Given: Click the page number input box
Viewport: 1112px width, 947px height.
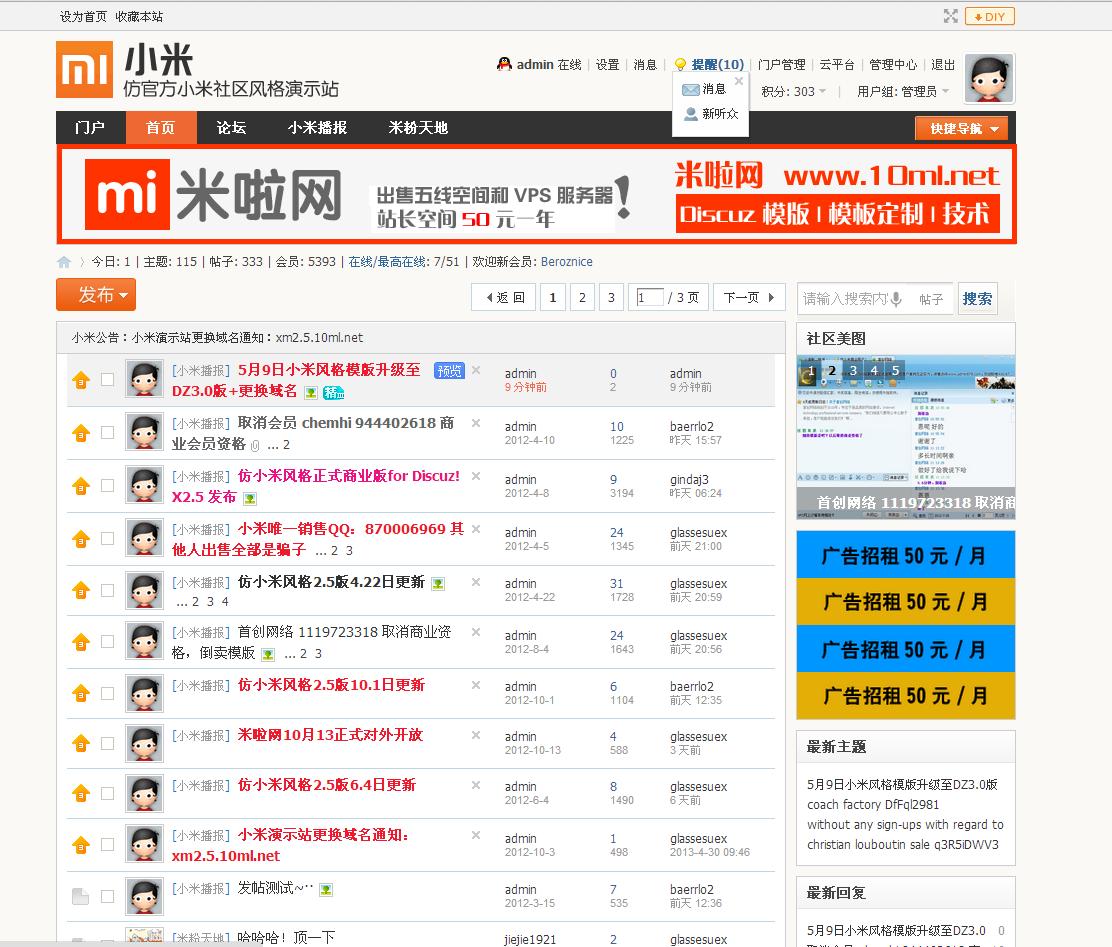Looking at the screenshot, I should coord(650,297).
